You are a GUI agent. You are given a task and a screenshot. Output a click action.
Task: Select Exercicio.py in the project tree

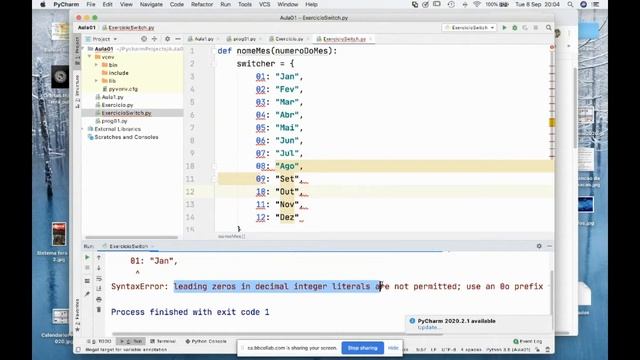[117, 105]
